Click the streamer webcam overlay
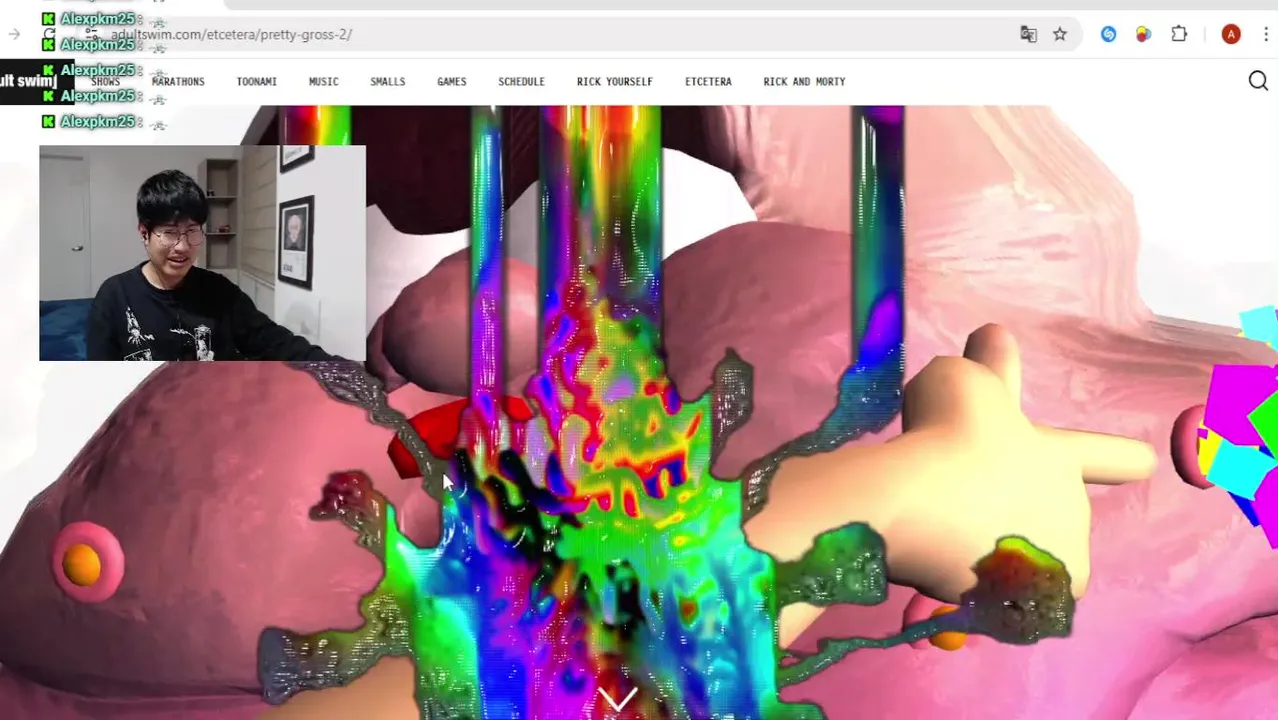This screenshot has width=1278, height=720. [x=202, y=253]
